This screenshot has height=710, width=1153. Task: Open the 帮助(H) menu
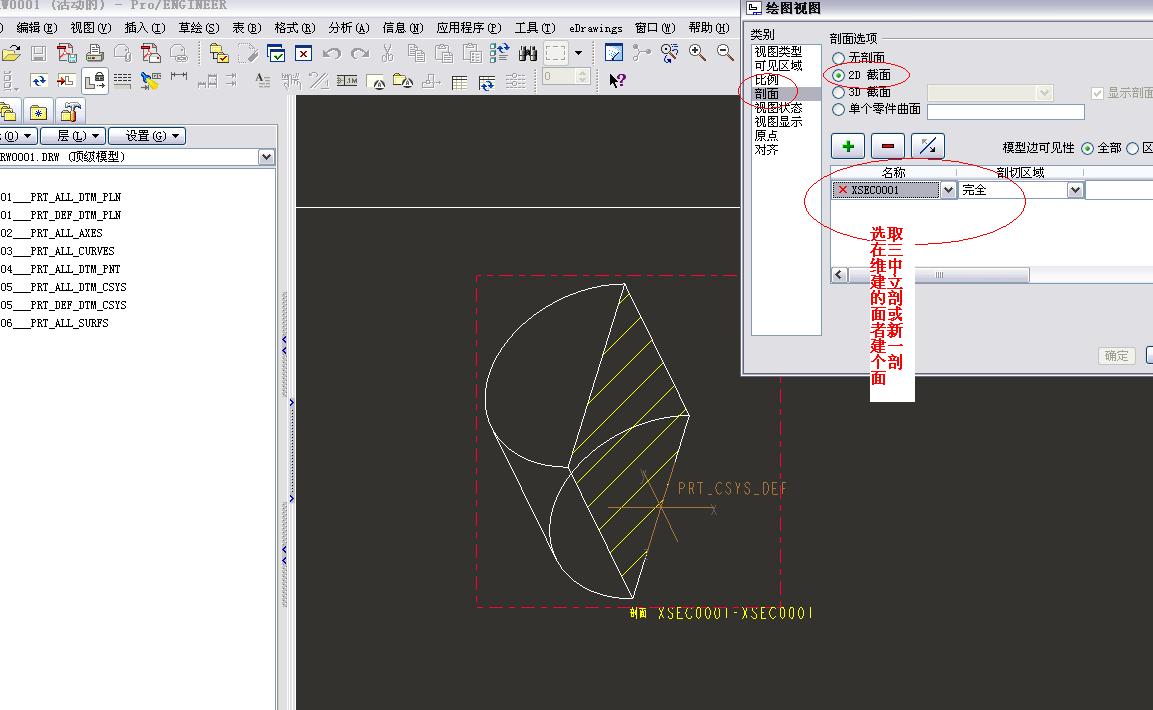(x=709, y=28)
